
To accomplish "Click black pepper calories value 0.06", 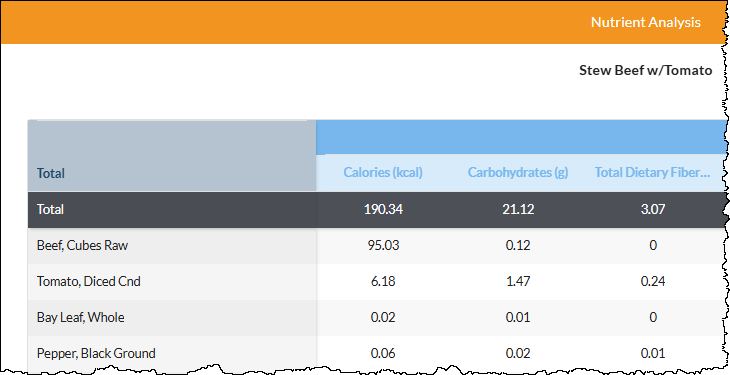I will pyautogui.click(x=383, y=353).
